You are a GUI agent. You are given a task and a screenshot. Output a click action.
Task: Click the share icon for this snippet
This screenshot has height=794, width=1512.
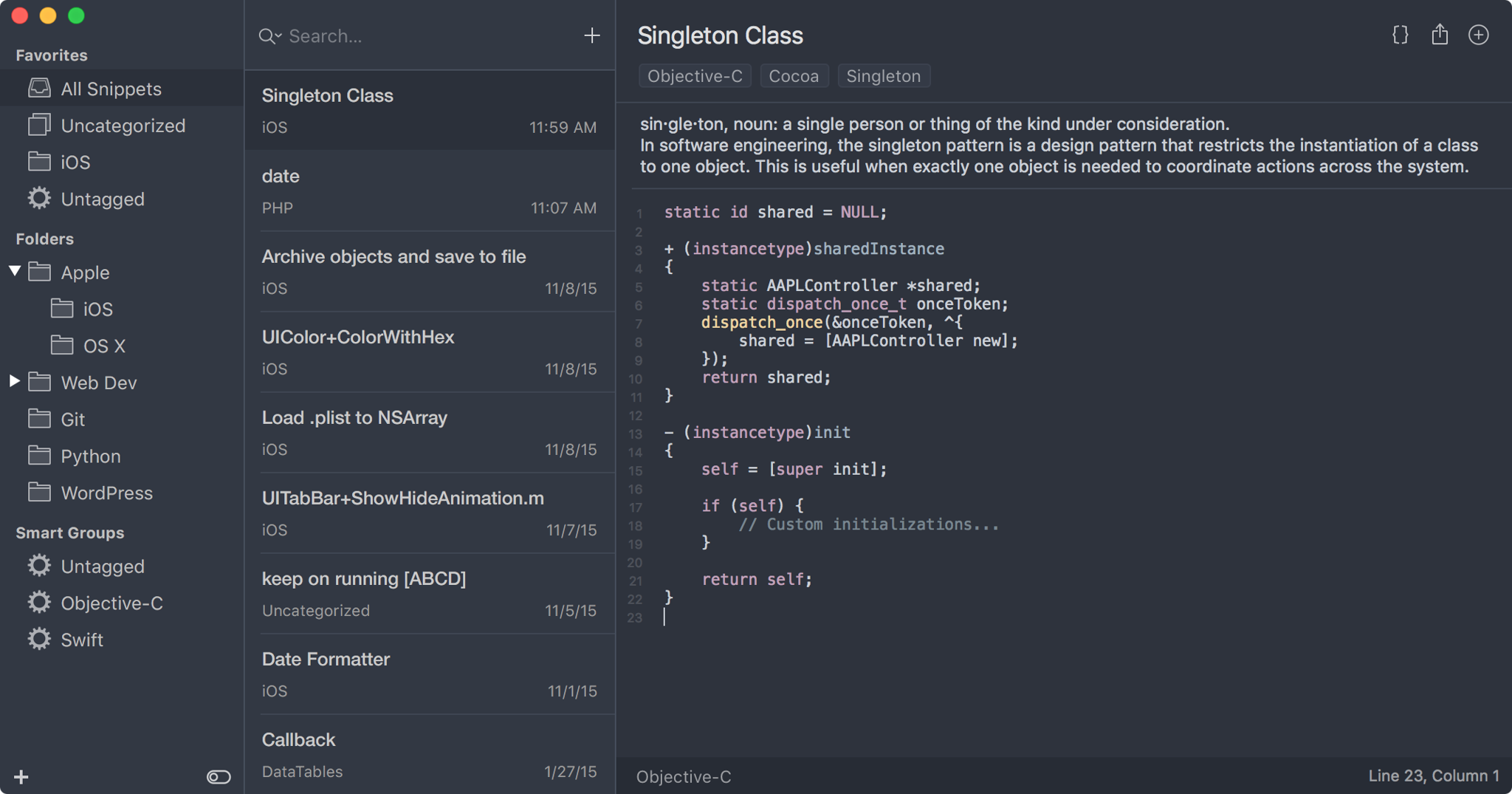click(x=1439, y=34)
